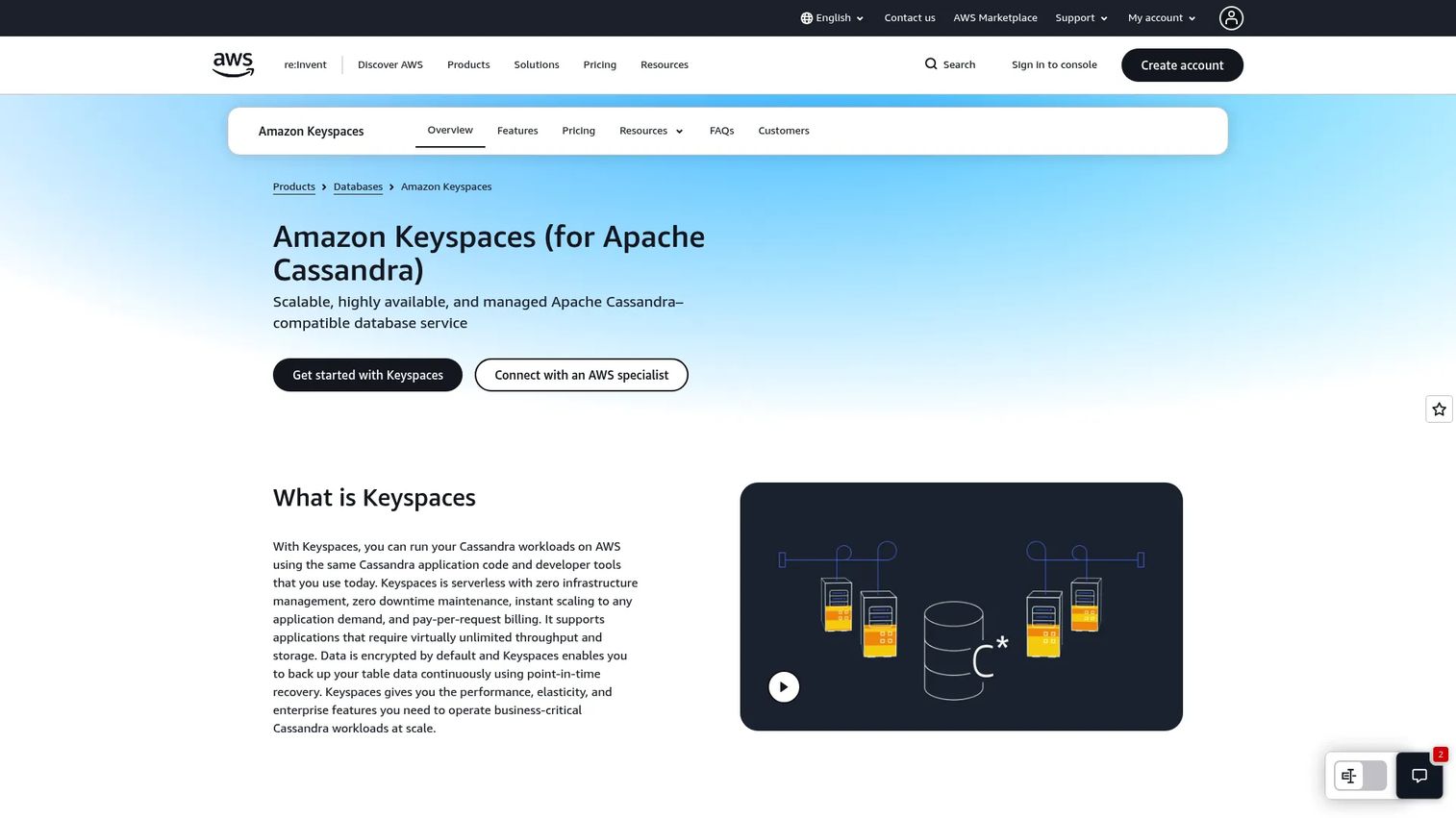
Task: Go to Products breadcrumb link
Action: [294, 187]
